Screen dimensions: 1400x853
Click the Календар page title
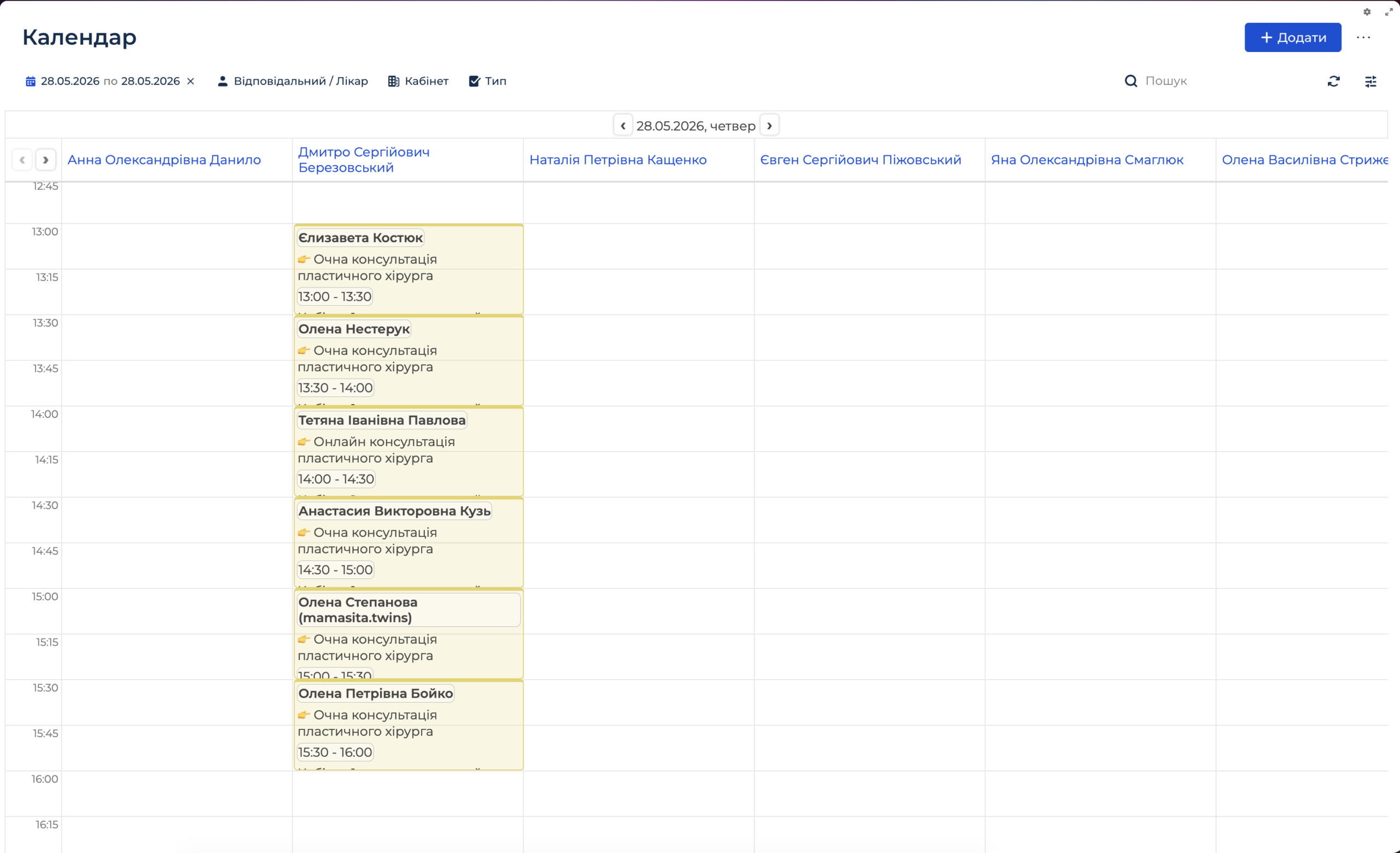[79, 38]
